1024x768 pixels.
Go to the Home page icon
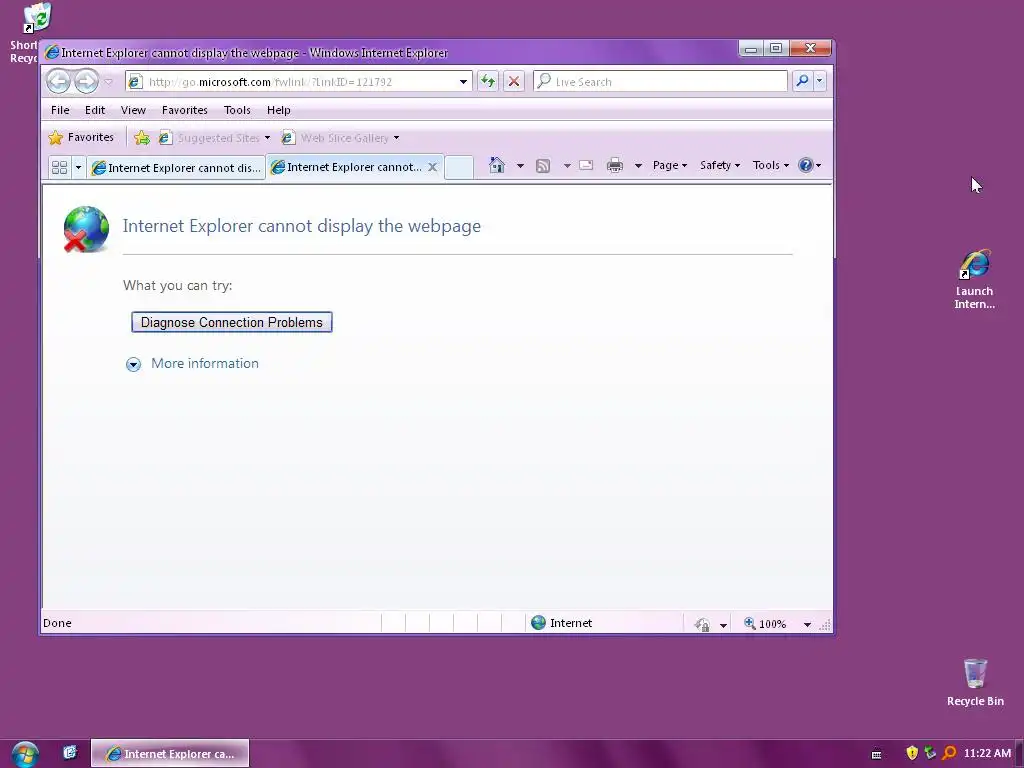(x=497, y=165)
